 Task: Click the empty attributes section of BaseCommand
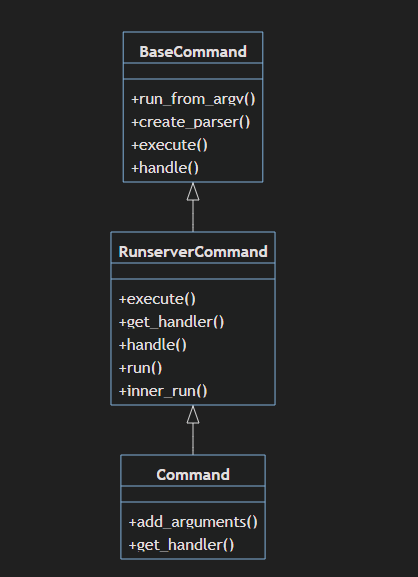193,71
